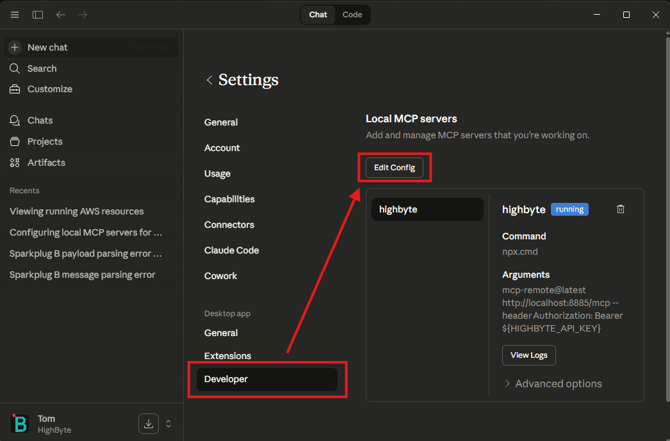This screenshot has width=670, height=441.
Task: Switch to the Chat tab
Action: pos(318,15)
